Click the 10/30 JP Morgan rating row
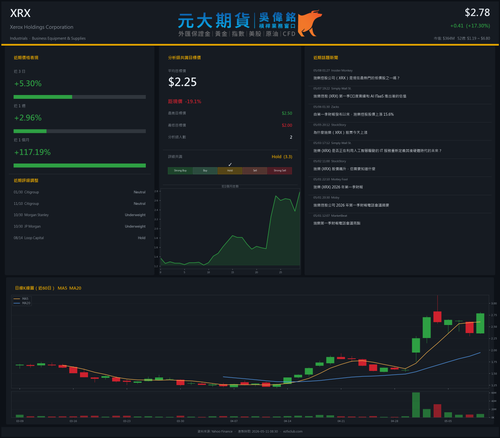500x438 pixels. click(79, 226)
